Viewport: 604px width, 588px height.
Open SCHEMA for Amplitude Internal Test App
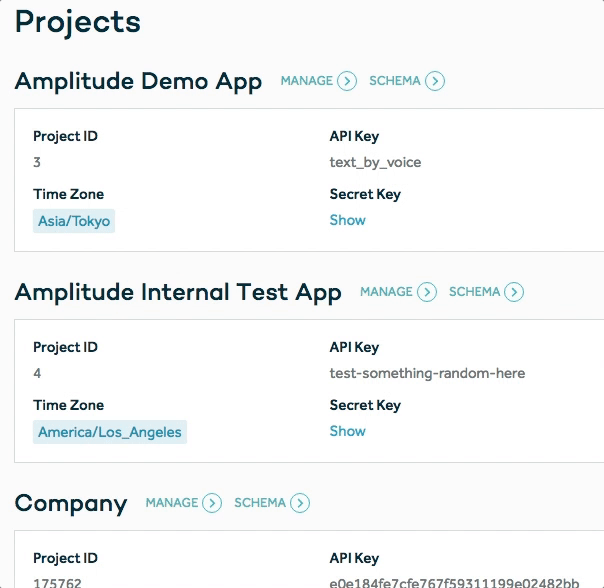[474, 292]
